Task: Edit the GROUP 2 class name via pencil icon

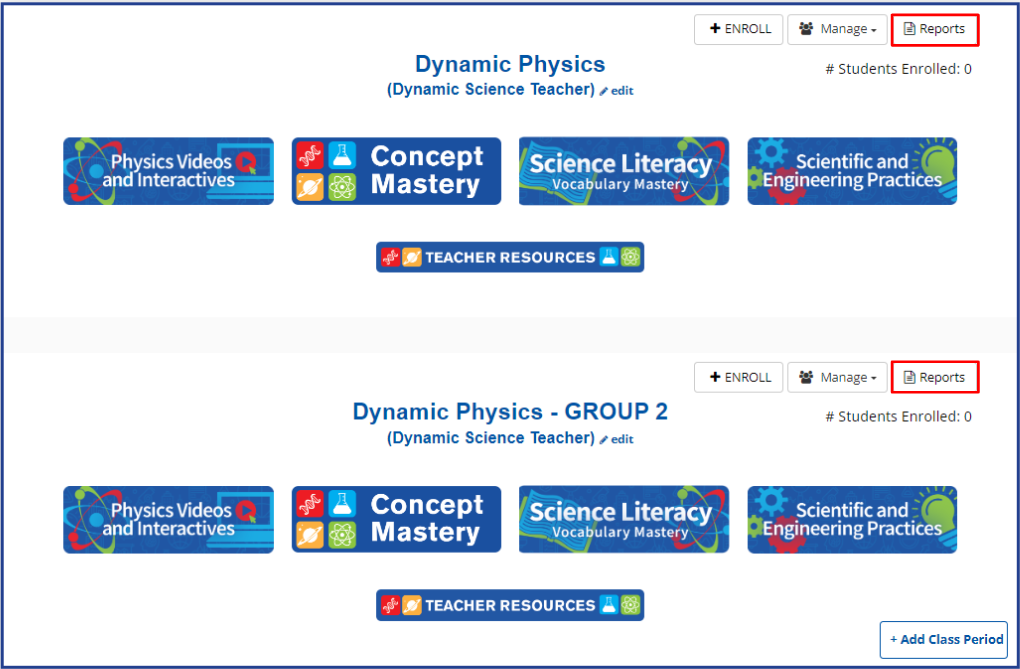Action: coord(617,439)
